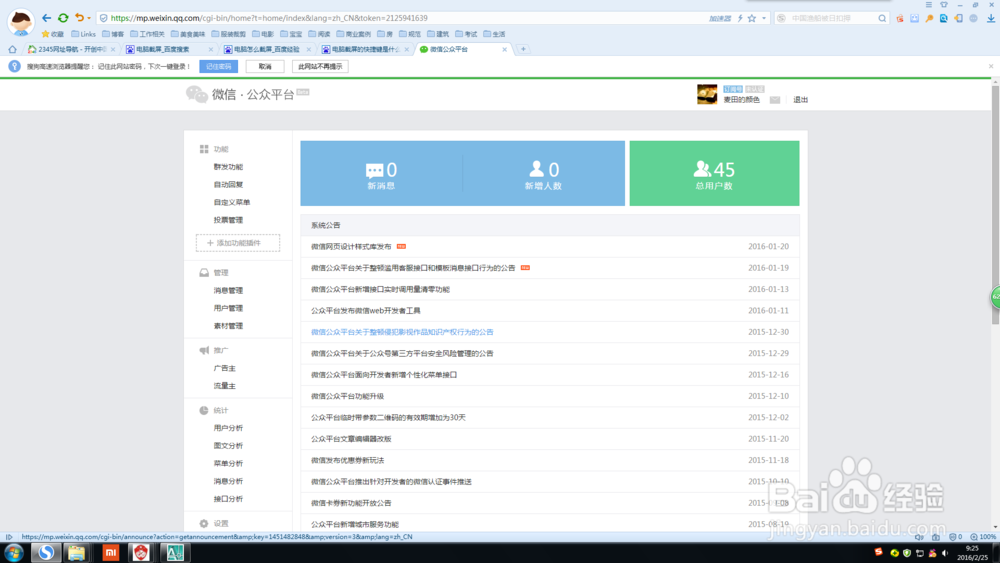Screen dimensions: 1000x563
Task: Open 流量主 in the sidebar
Action: coord(224,386)
